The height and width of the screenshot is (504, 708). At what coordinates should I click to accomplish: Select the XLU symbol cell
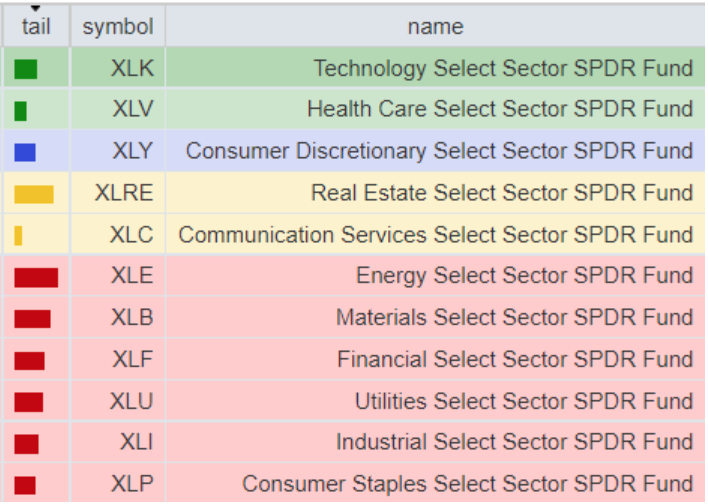pyautogui.click(x=132, y=401)
